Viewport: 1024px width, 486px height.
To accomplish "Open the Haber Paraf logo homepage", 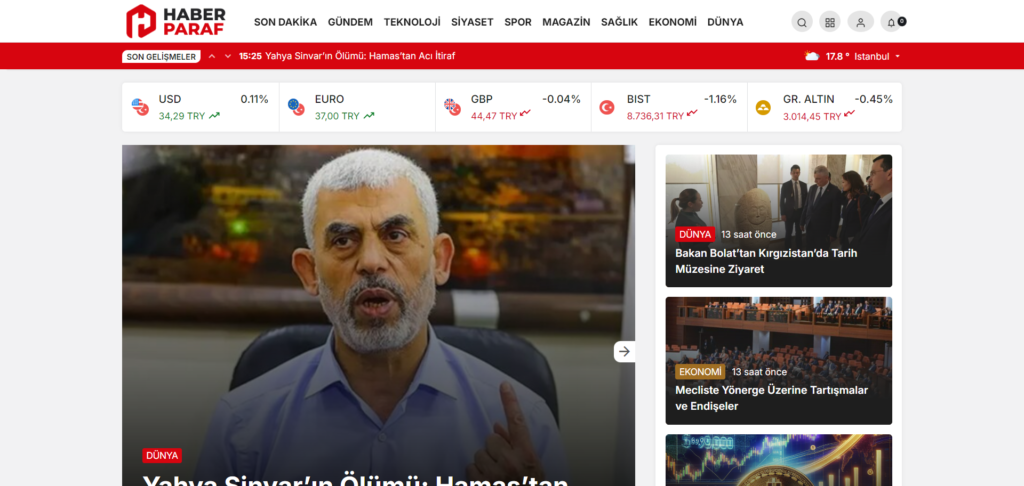I will (176, 21).
